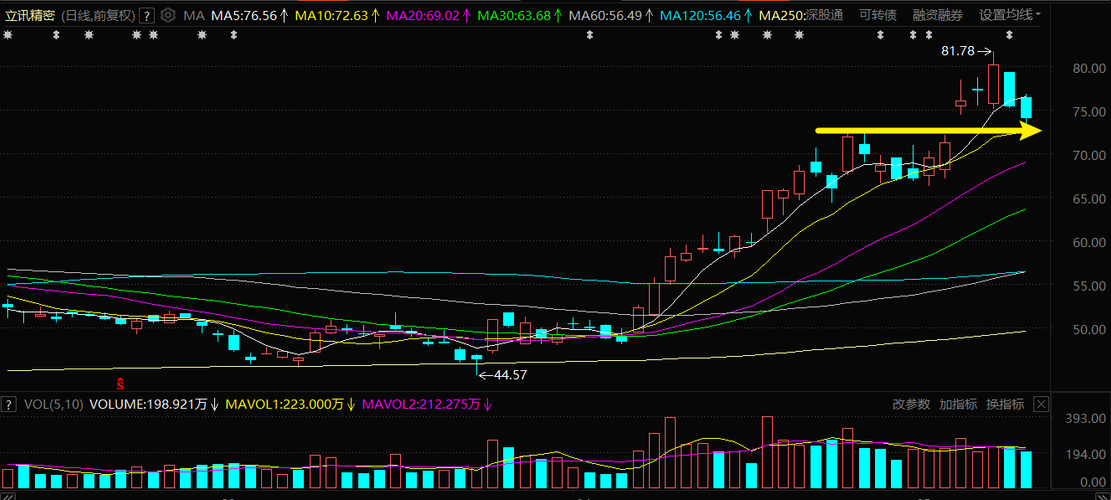Click 改参数 to edit VOL parameters

point(911,404)
